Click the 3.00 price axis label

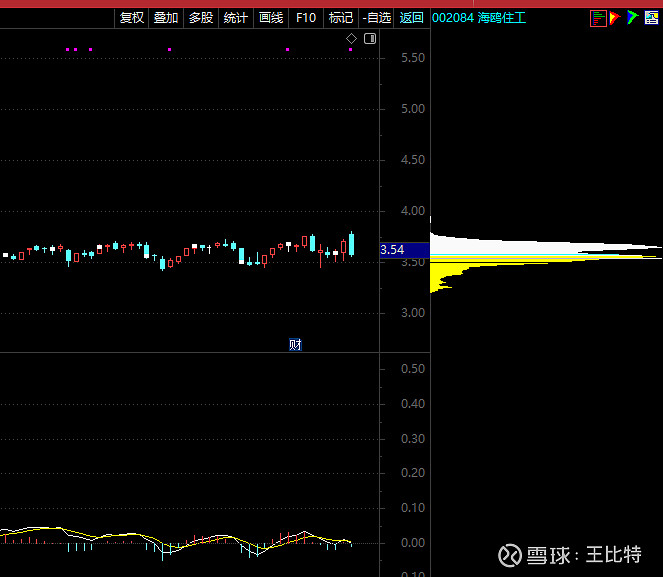pyautogui.click(x=413, y=313)
